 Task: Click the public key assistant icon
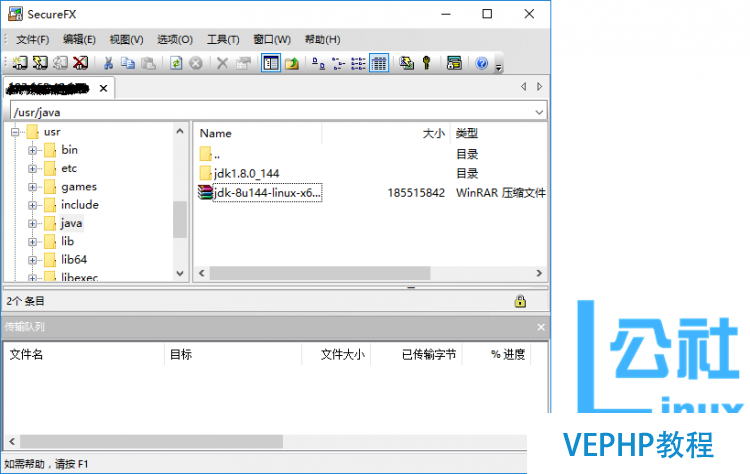click(x=427, y=63)
